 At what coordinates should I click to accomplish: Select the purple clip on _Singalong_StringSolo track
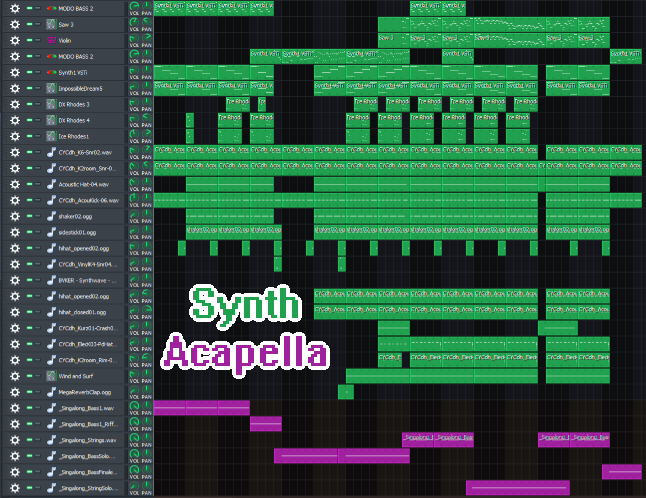(518, 488)
